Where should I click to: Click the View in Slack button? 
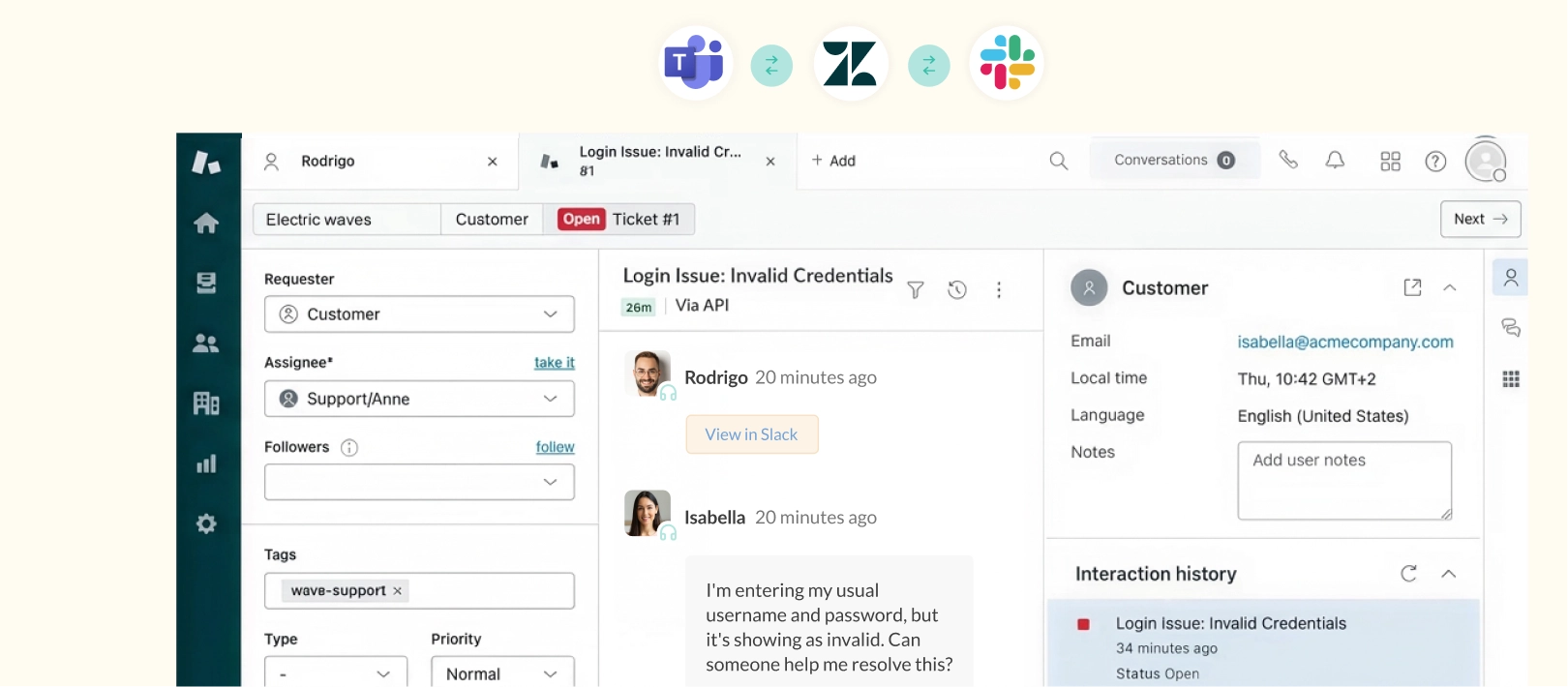751,434
